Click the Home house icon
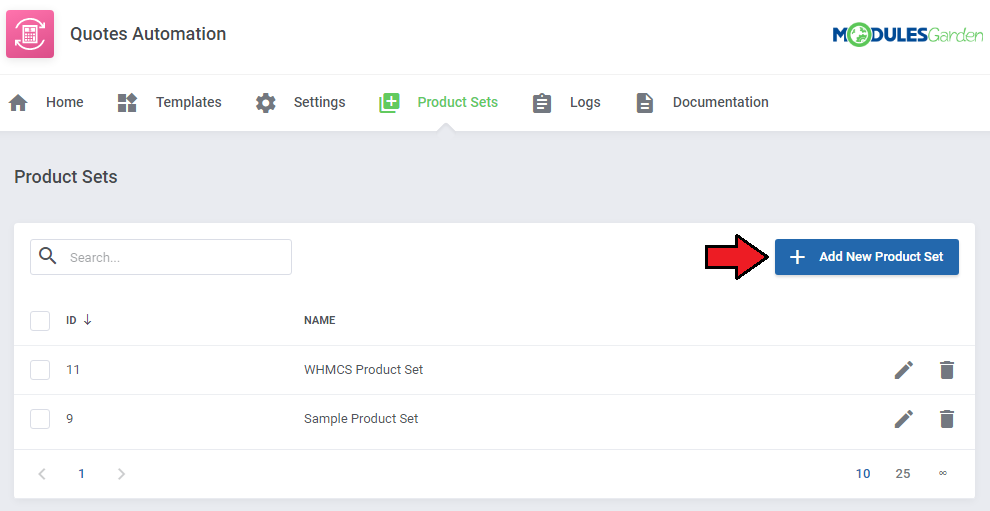Screen dimensions: 990x511 click(x=18, y=102)
